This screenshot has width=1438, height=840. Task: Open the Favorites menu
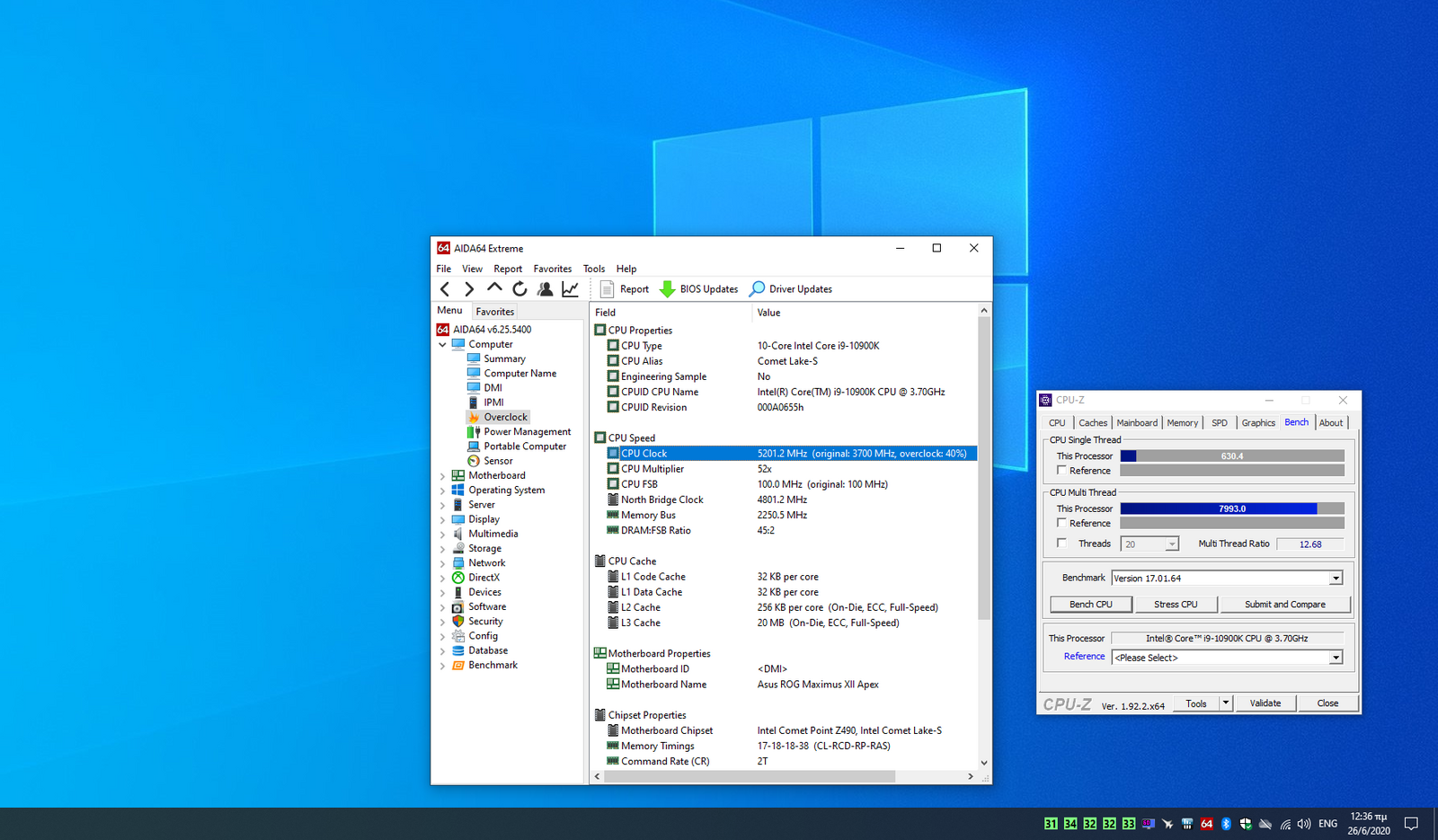(552, 269)
